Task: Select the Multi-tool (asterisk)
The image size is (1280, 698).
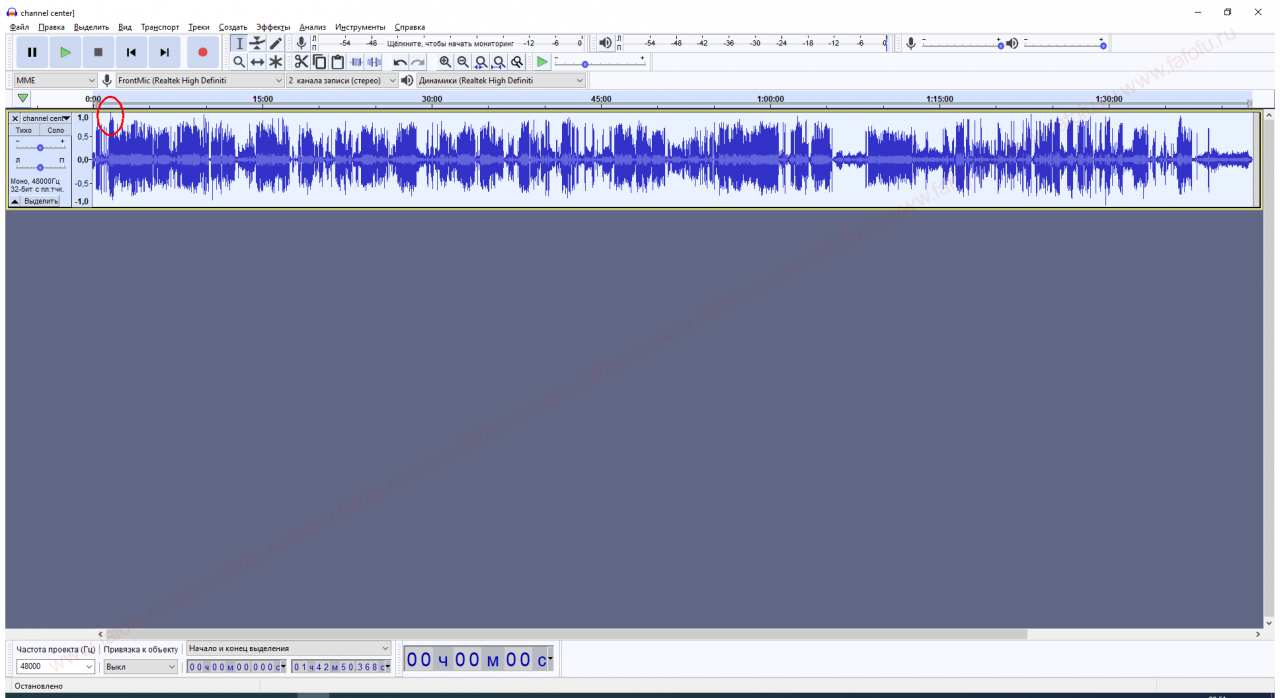Action: pos(275,62)
